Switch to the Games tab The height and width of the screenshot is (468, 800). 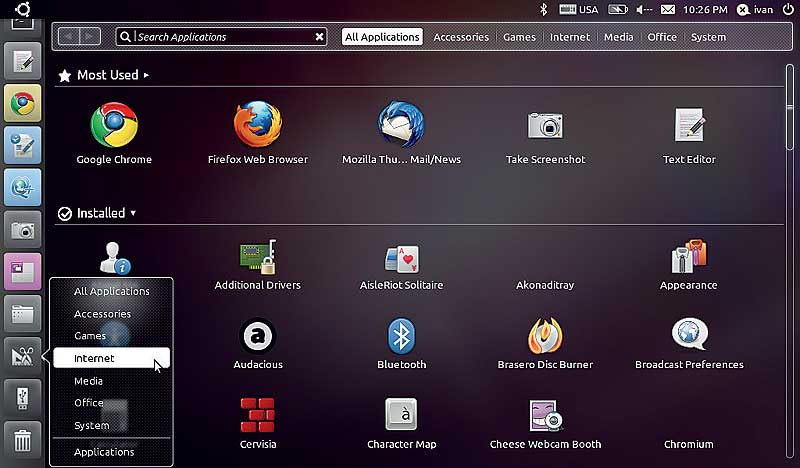coord(519,37)
